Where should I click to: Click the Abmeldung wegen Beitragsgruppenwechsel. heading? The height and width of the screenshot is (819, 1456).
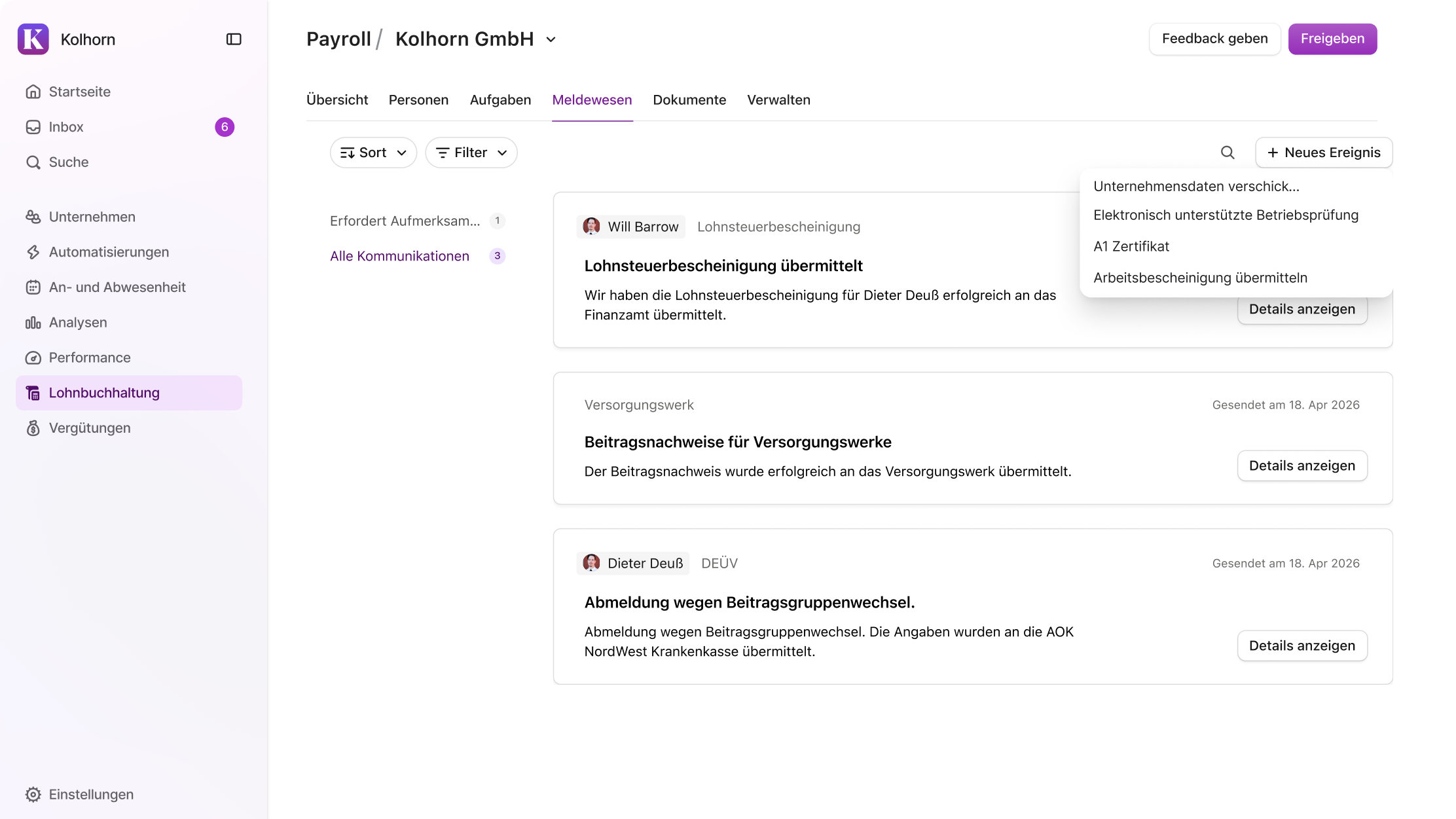pyautogui.click(x=750, y=602)
